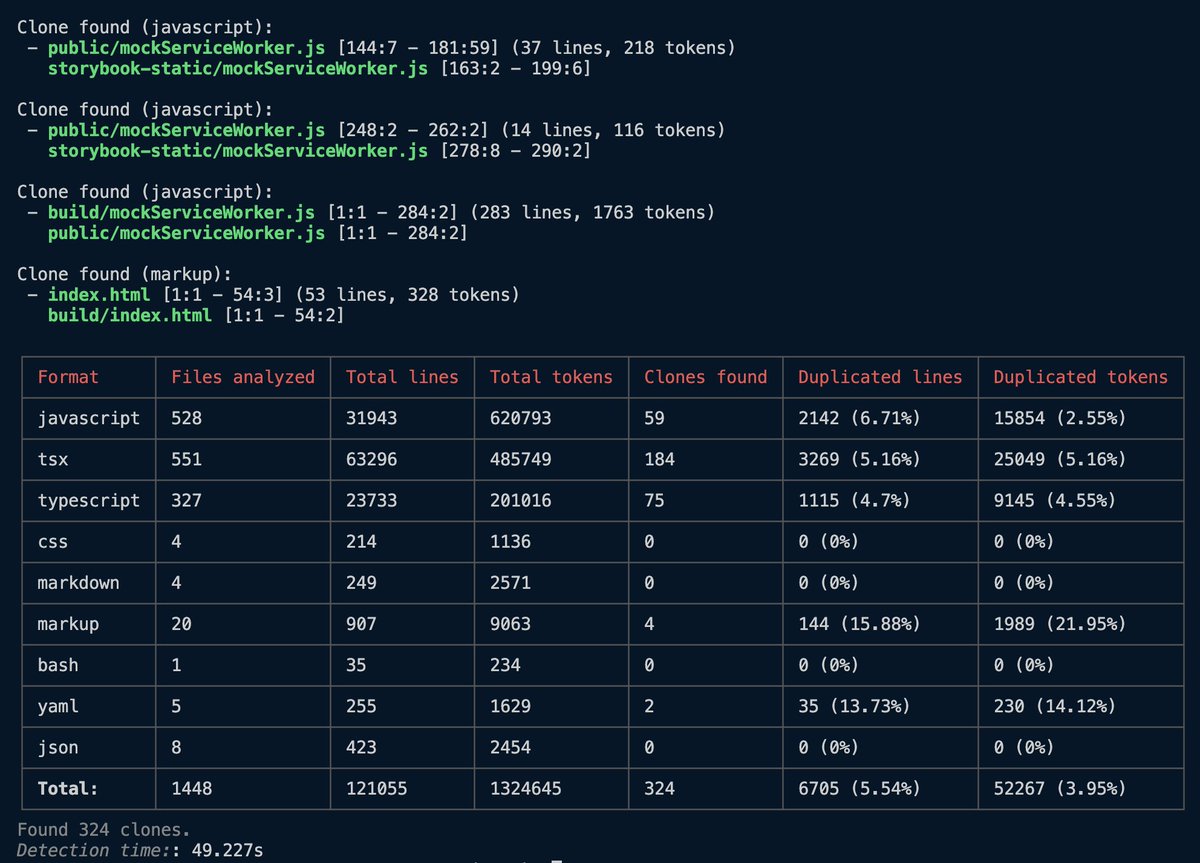Click index.html path with range 1:1 – 54:3
This screenshot has width=1200, height=863.
[x=99, y=294]
